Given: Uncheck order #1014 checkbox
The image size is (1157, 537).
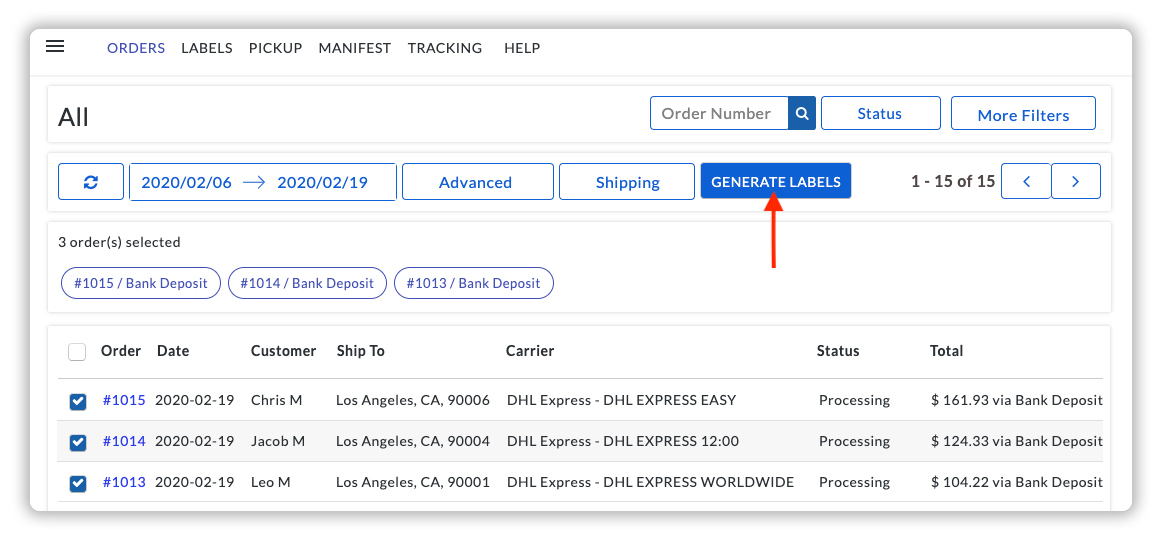Looking at the screenshot, I should (77, 443).
